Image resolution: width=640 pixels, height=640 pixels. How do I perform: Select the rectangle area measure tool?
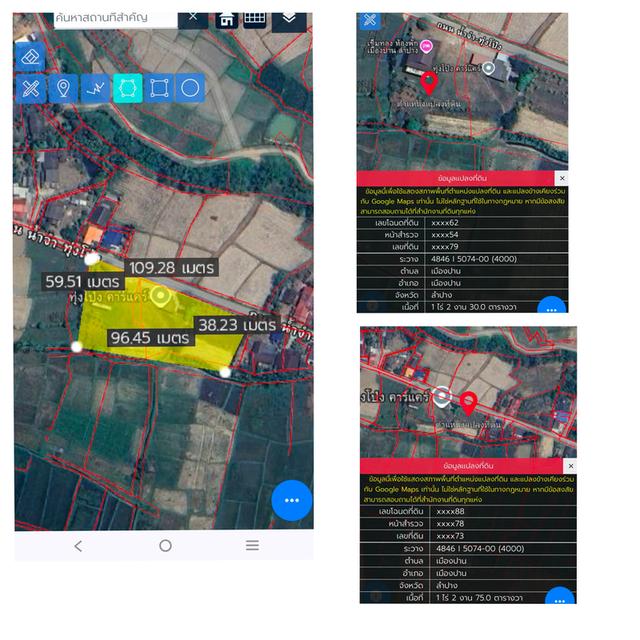159,89
